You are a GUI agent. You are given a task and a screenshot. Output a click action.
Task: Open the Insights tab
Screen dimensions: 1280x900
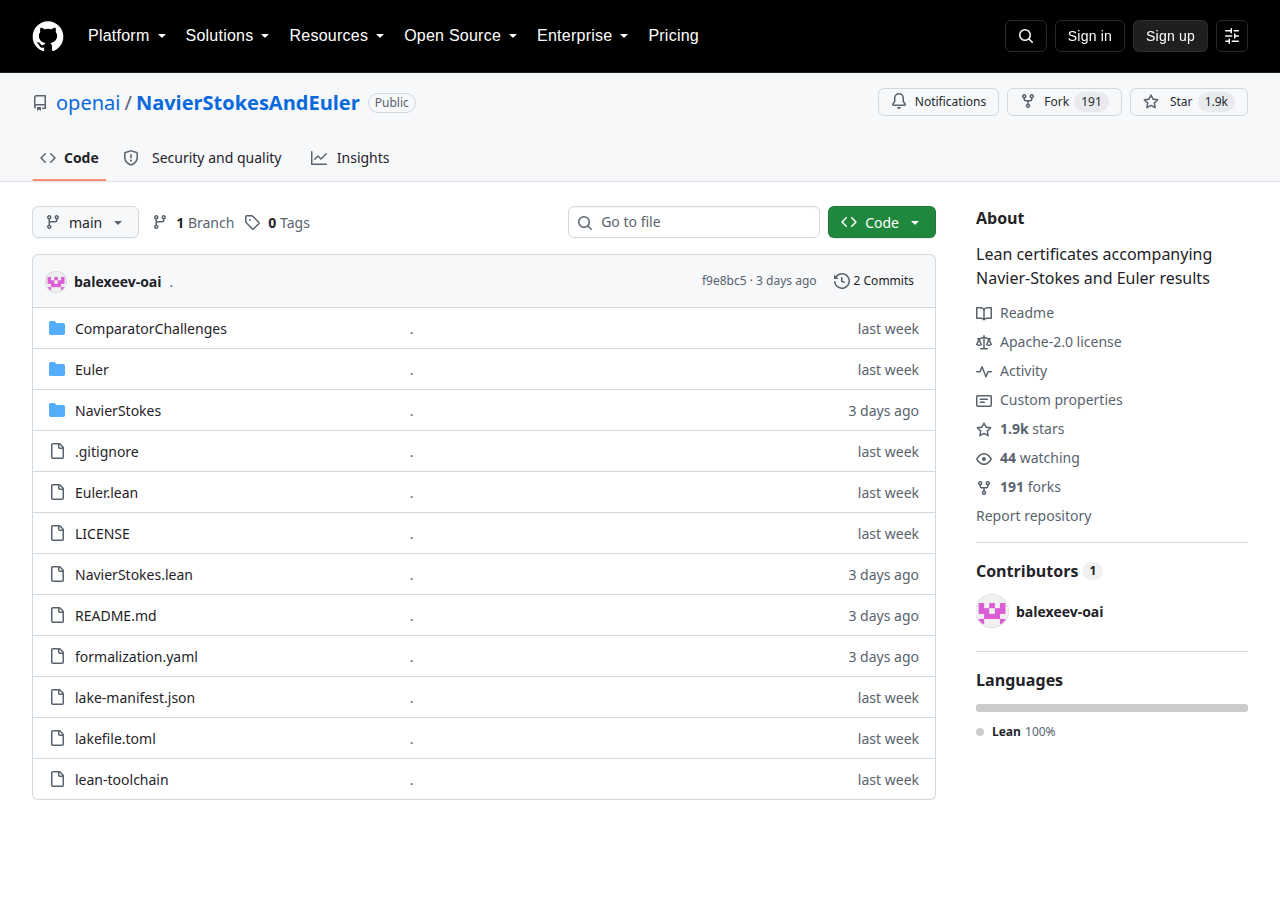pyautogui.click(x=350, y=158)
